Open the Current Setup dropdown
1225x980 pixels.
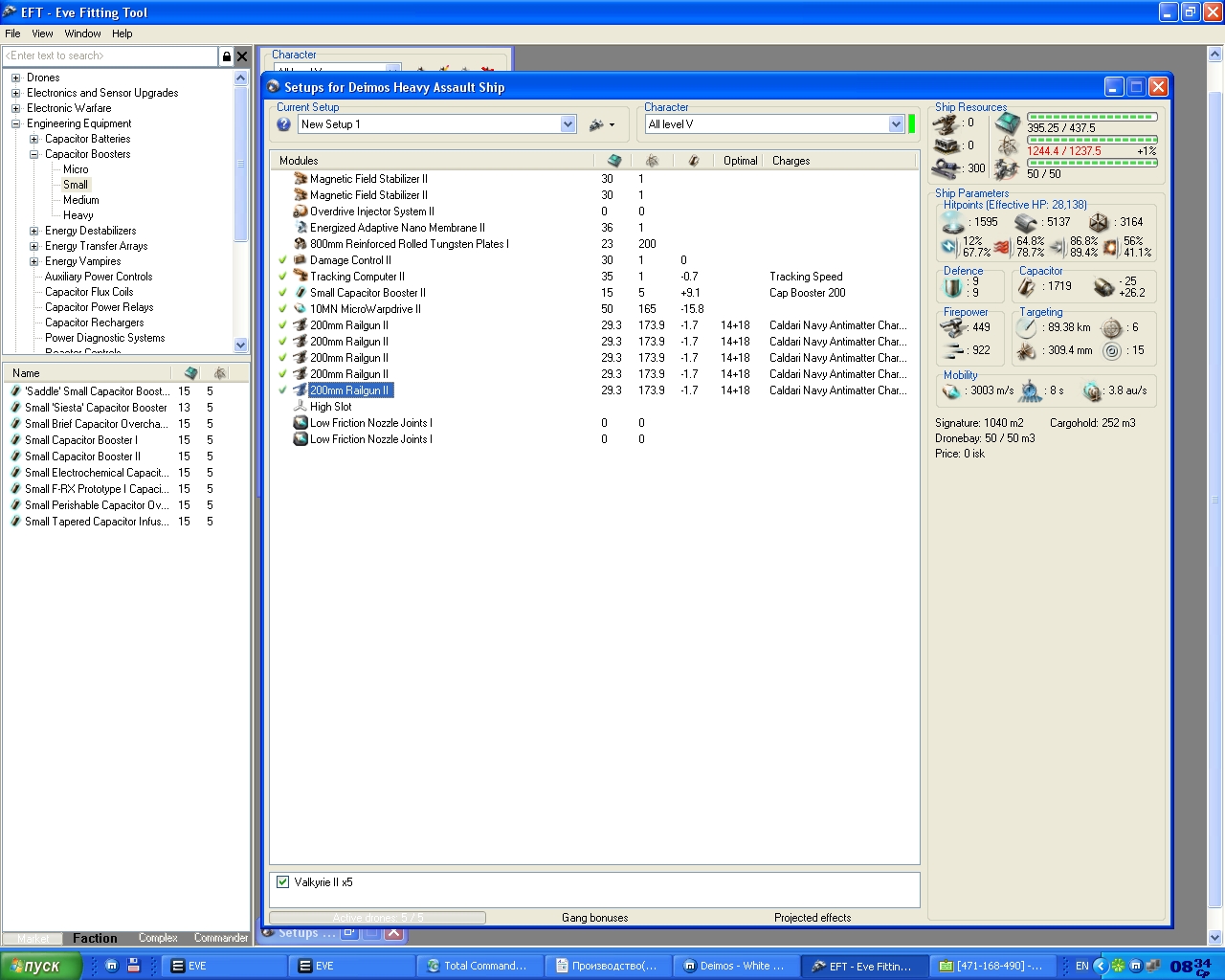coord(568,124)
